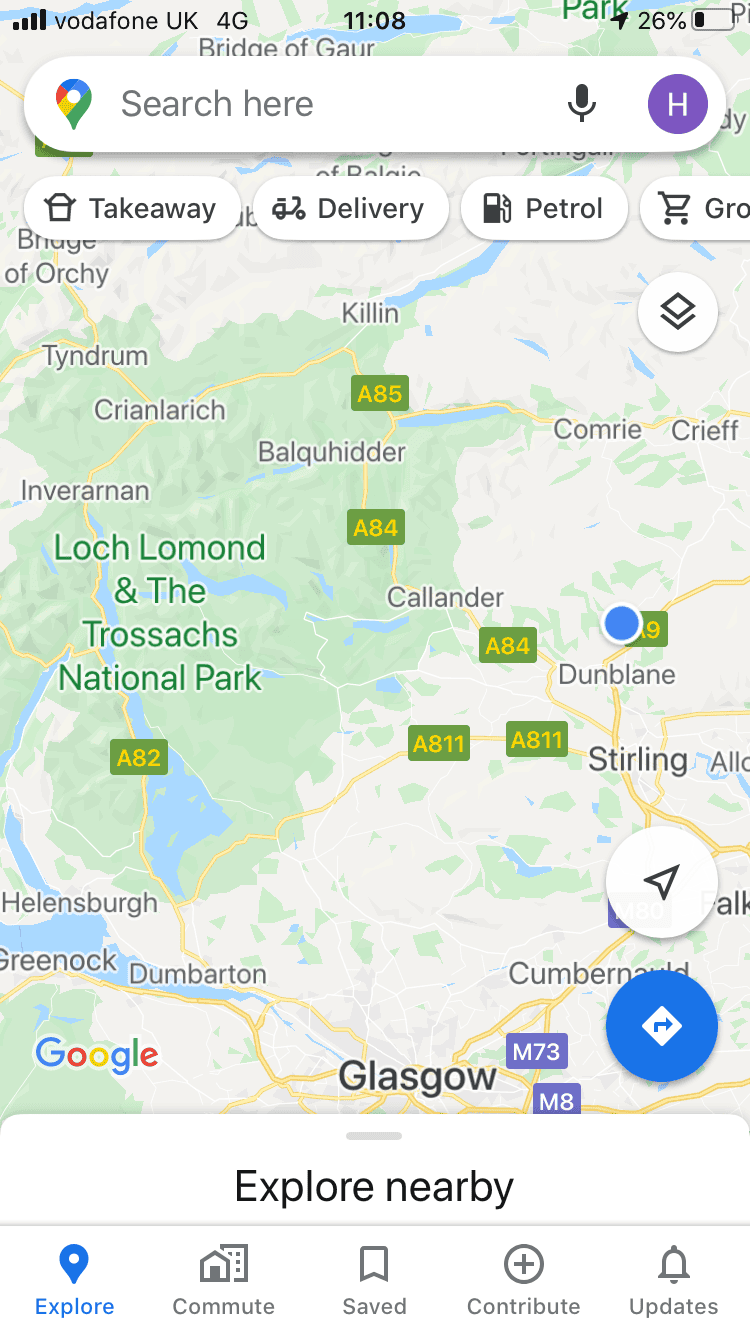Screen dimensions: 750x1334
Task: Tap Loch Lomond National Park label
Action: click(x=160, y=613)
